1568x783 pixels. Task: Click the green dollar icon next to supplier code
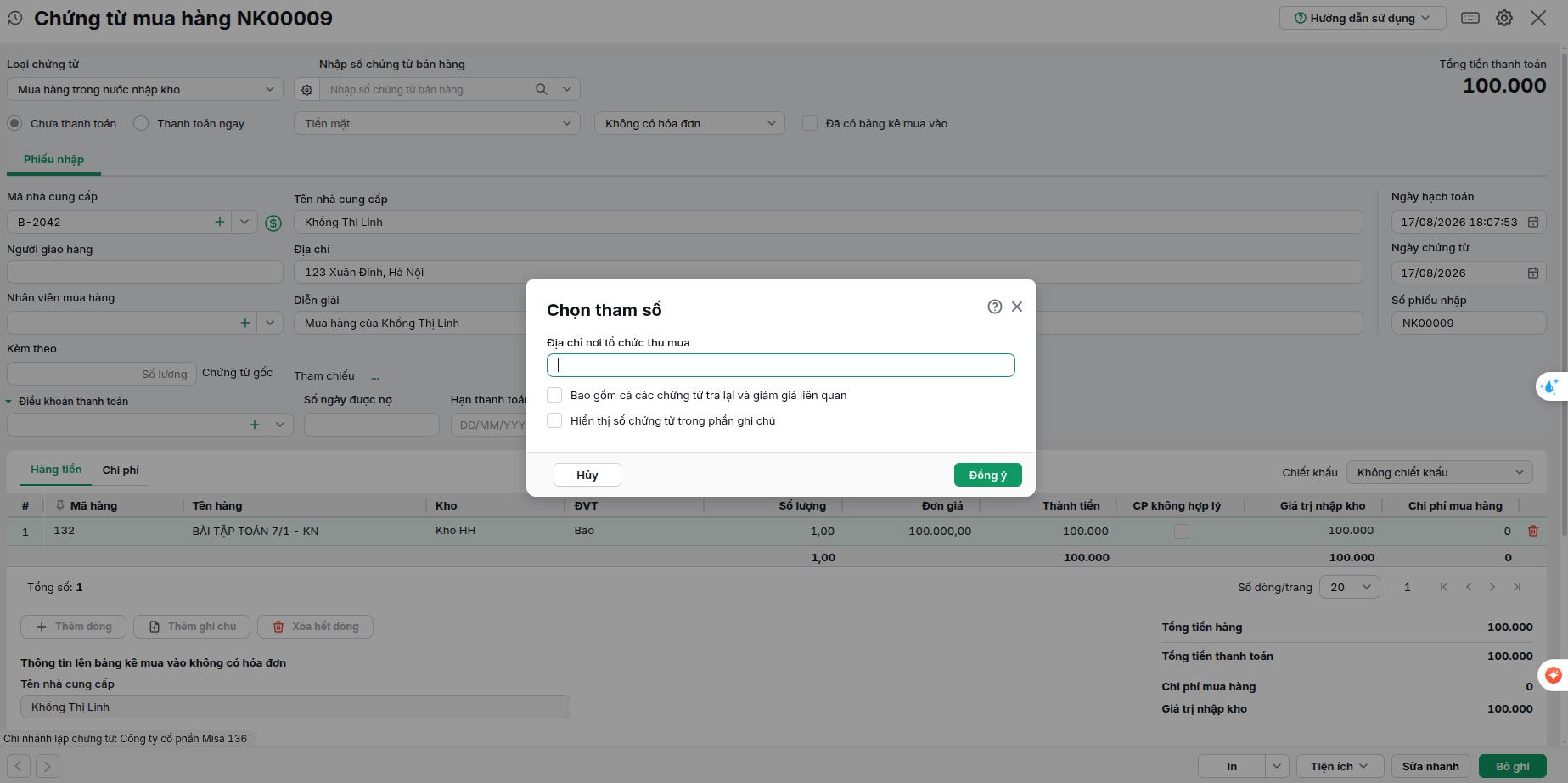point(273,223)
